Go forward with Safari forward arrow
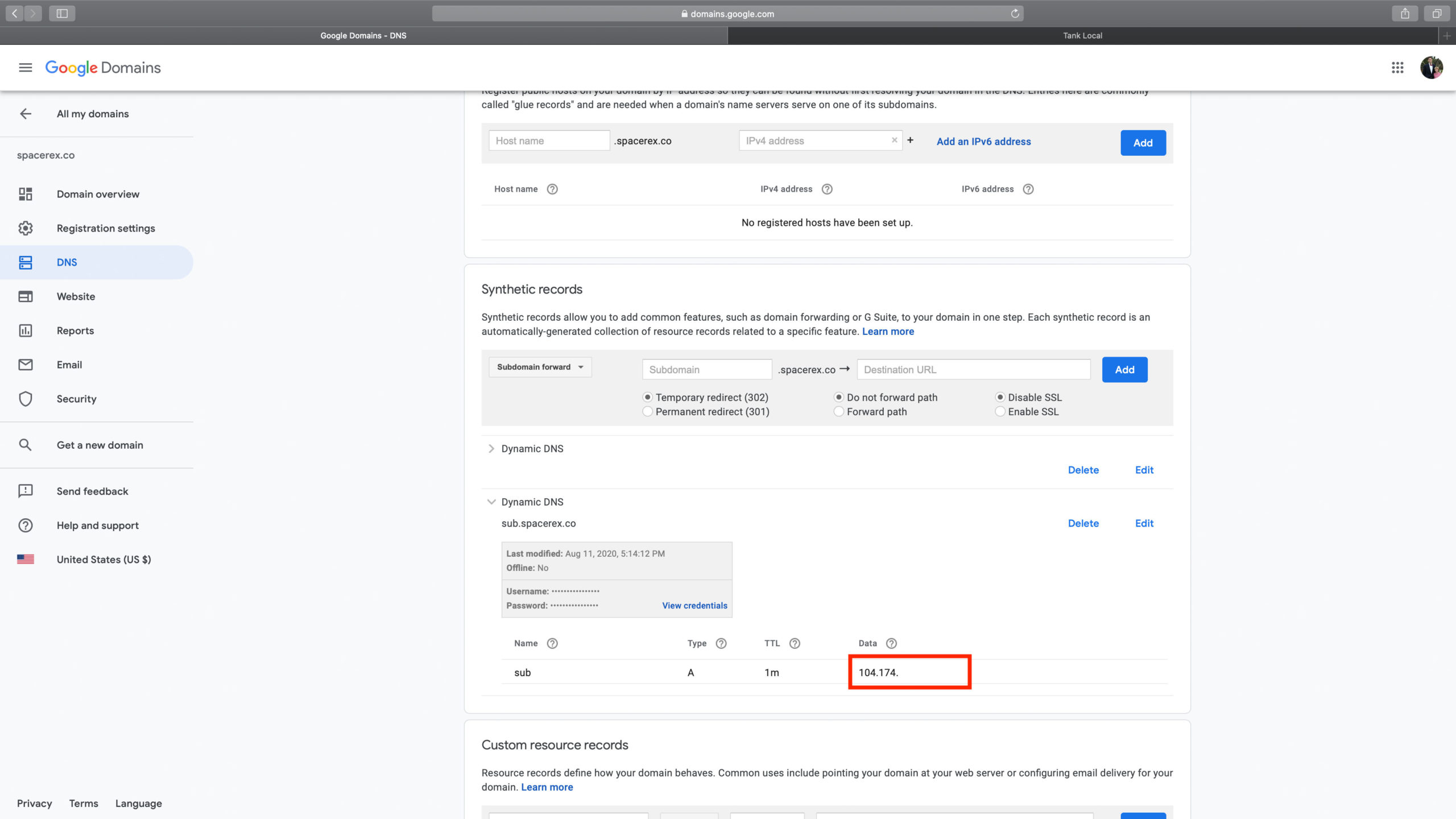 pyautogui.click(x=34, y=13)
